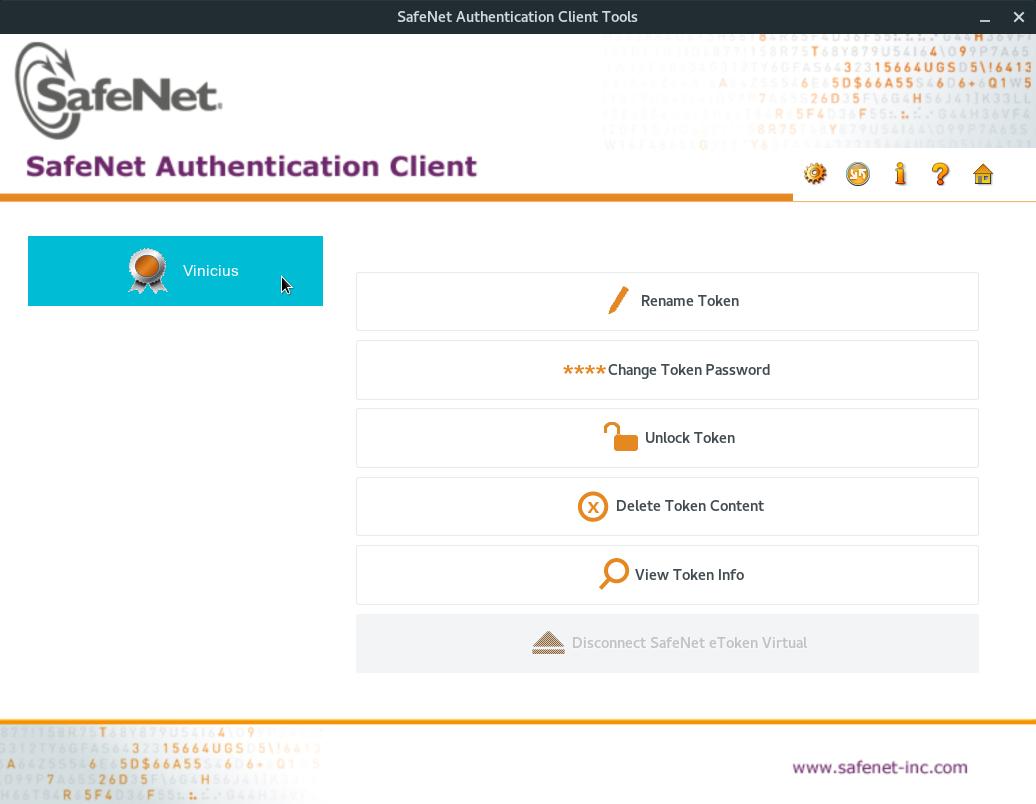The height and width of the screenshot is (804, 1036).
Task: Click the Rename Token button
Action: 667,301
